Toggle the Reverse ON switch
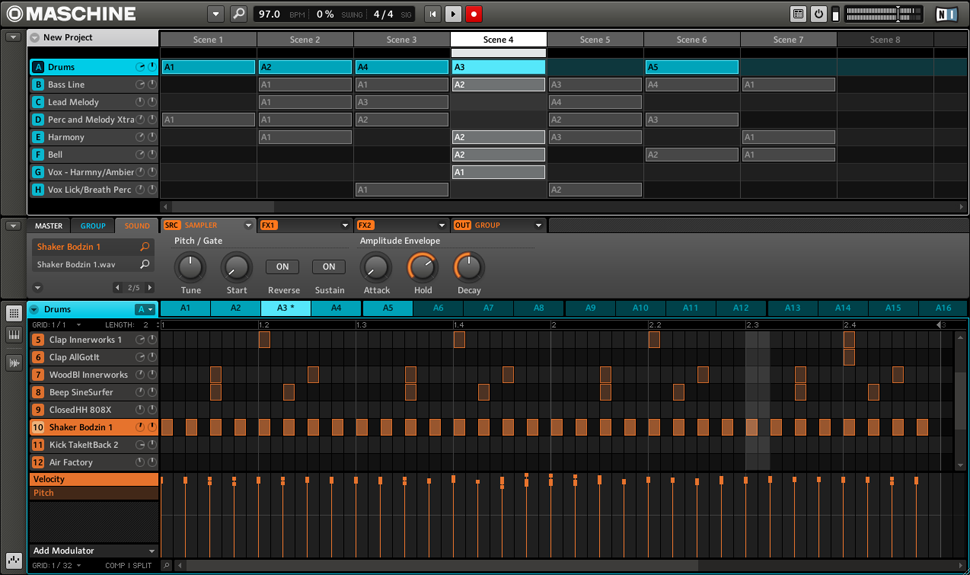Viewport: 970px width, 575px height. click(282, 267)
